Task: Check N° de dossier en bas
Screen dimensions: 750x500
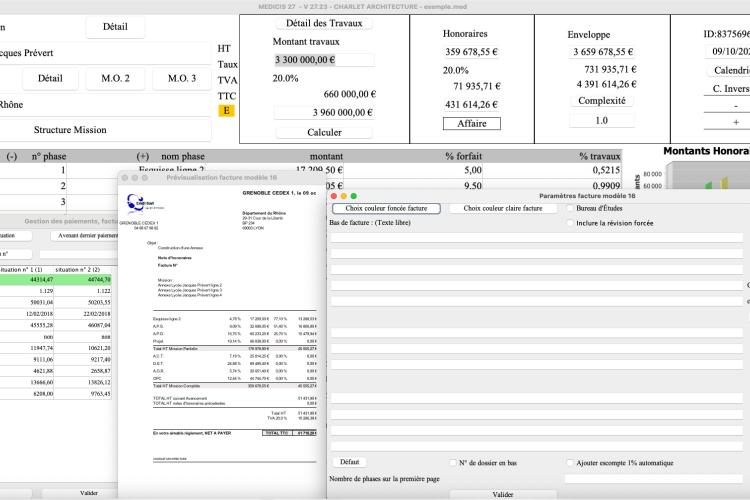Action: point(453,463)
